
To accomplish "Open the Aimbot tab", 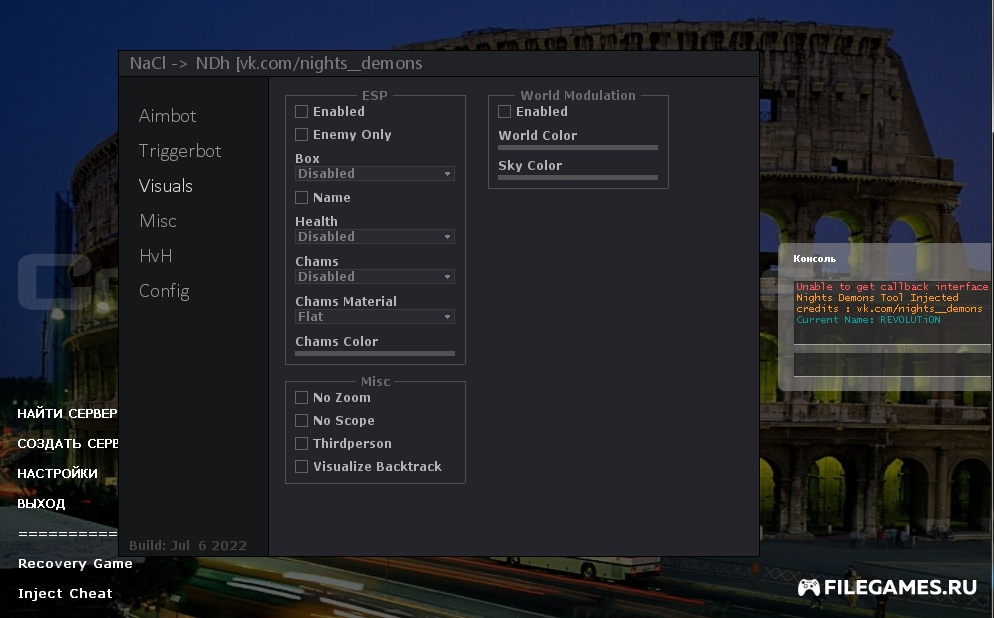I will 167,116.
